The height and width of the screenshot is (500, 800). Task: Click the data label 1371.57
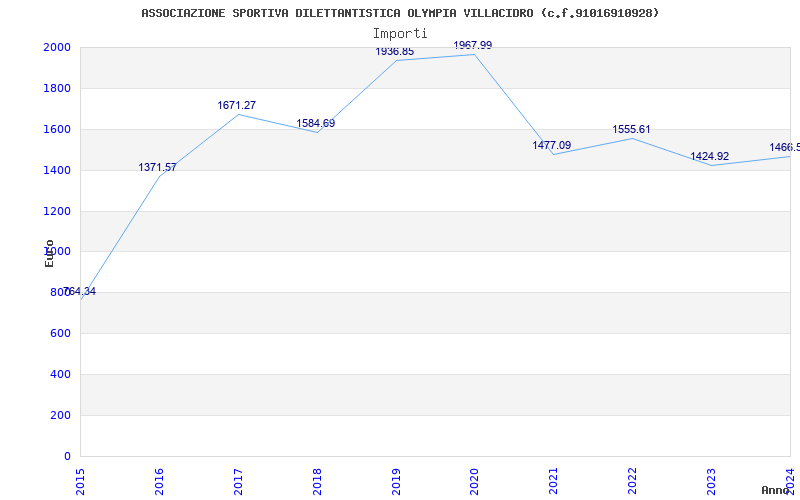157,167
